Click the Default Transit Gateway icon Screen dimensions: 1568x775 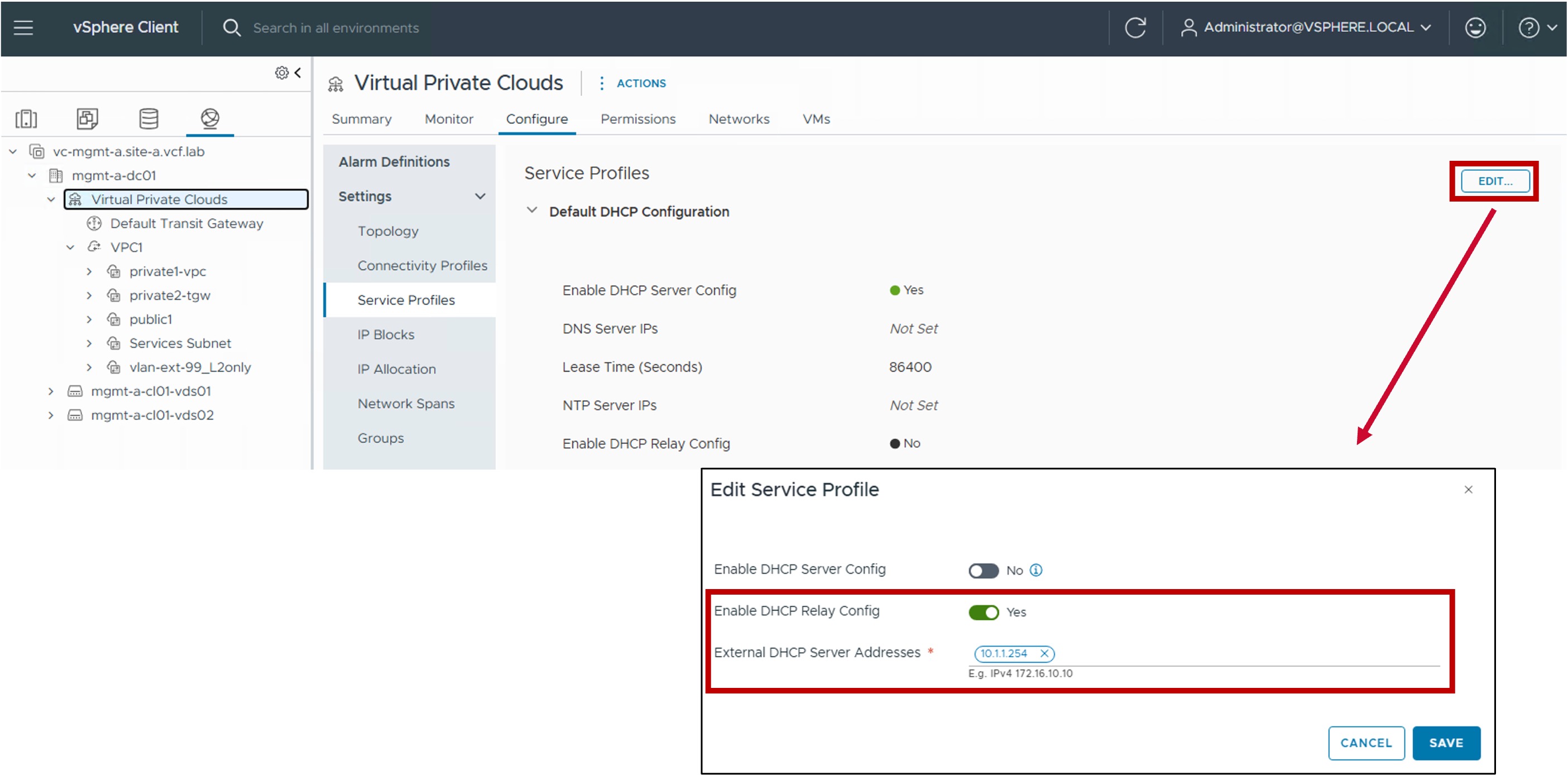point(94,223)
